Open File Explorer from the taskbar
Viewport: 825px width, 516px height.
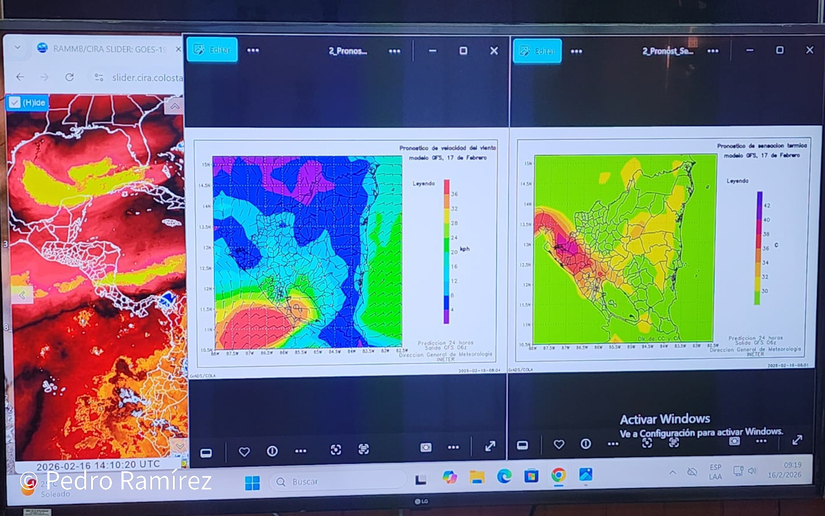[477, 477]
